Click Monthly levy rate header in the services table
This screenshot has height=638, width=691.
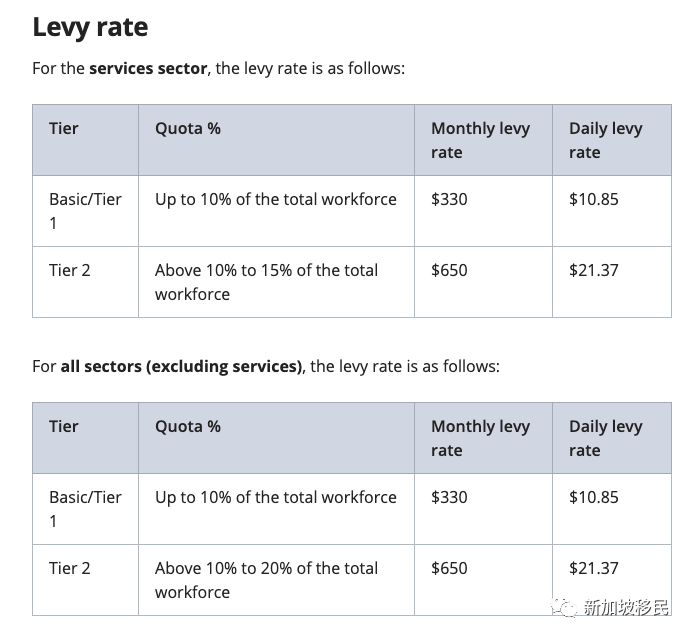[x=480, y=140]
